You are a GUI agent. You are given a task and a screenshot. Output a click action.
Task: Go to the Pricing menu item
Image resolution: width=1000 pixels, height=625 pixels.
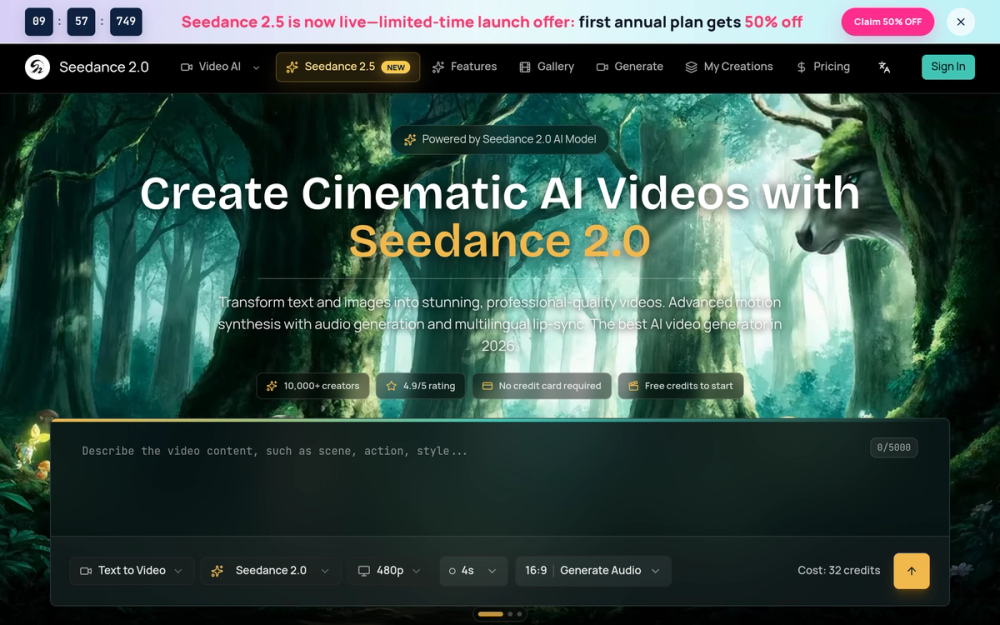(823, 67)
